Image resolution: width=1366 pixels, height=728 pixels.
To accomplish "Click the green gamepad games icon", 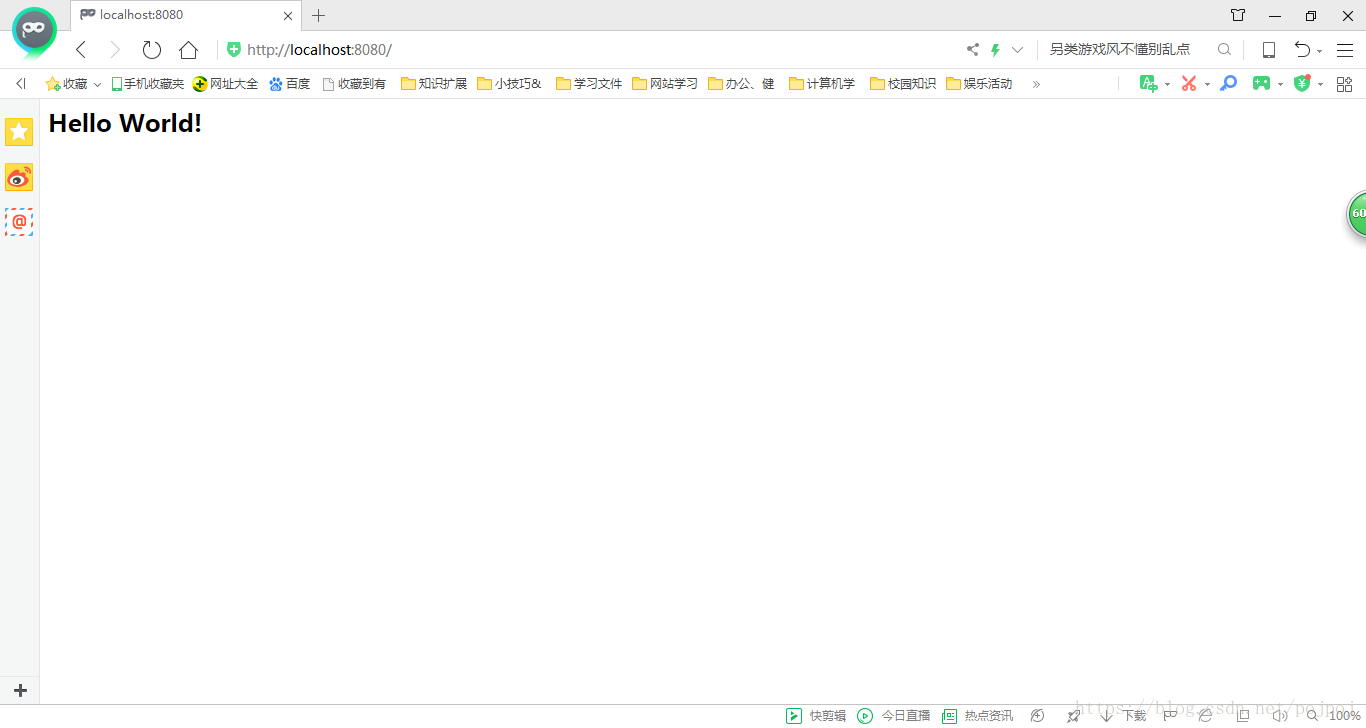I will tap(1262, 84).
